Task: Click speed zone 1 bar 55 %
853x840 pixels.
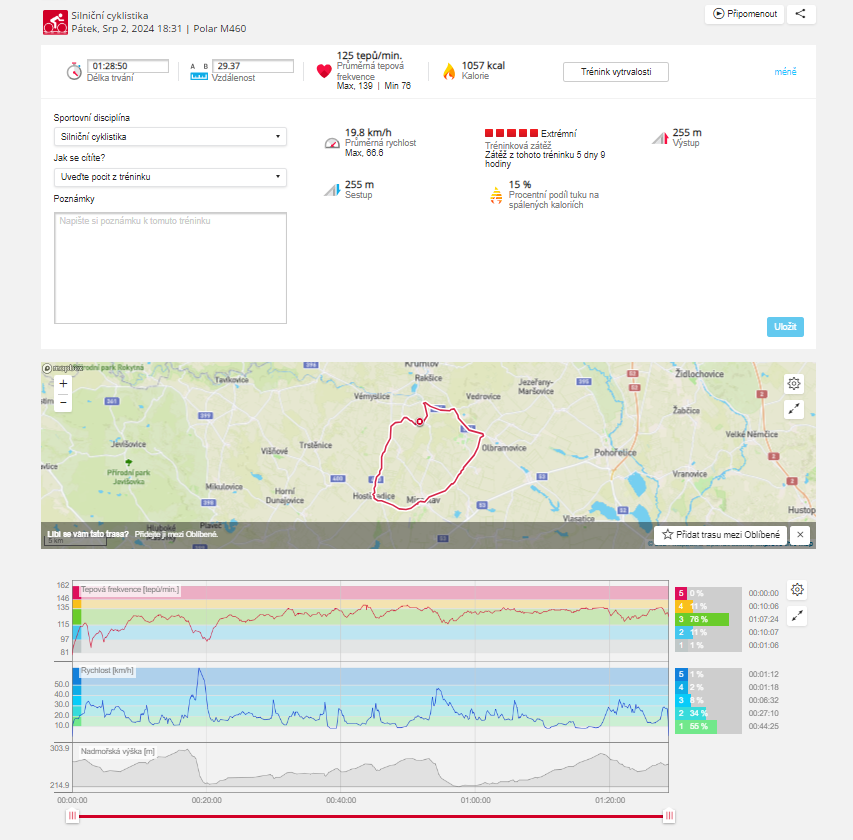Action: point(696,726)
